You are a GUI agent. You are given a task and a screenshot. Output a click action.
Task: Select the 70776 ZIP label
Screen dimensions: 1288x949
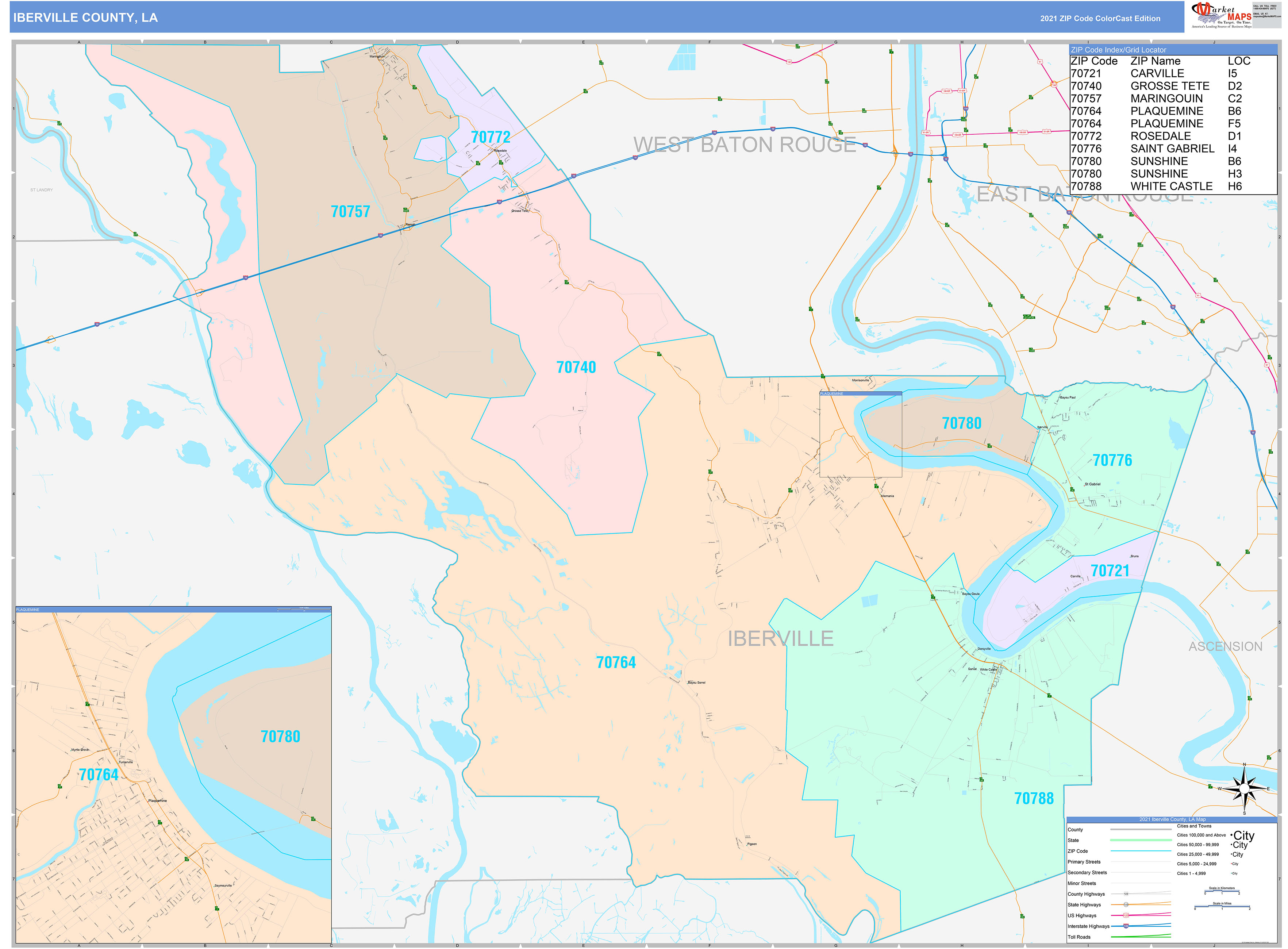pos(1112,460)
